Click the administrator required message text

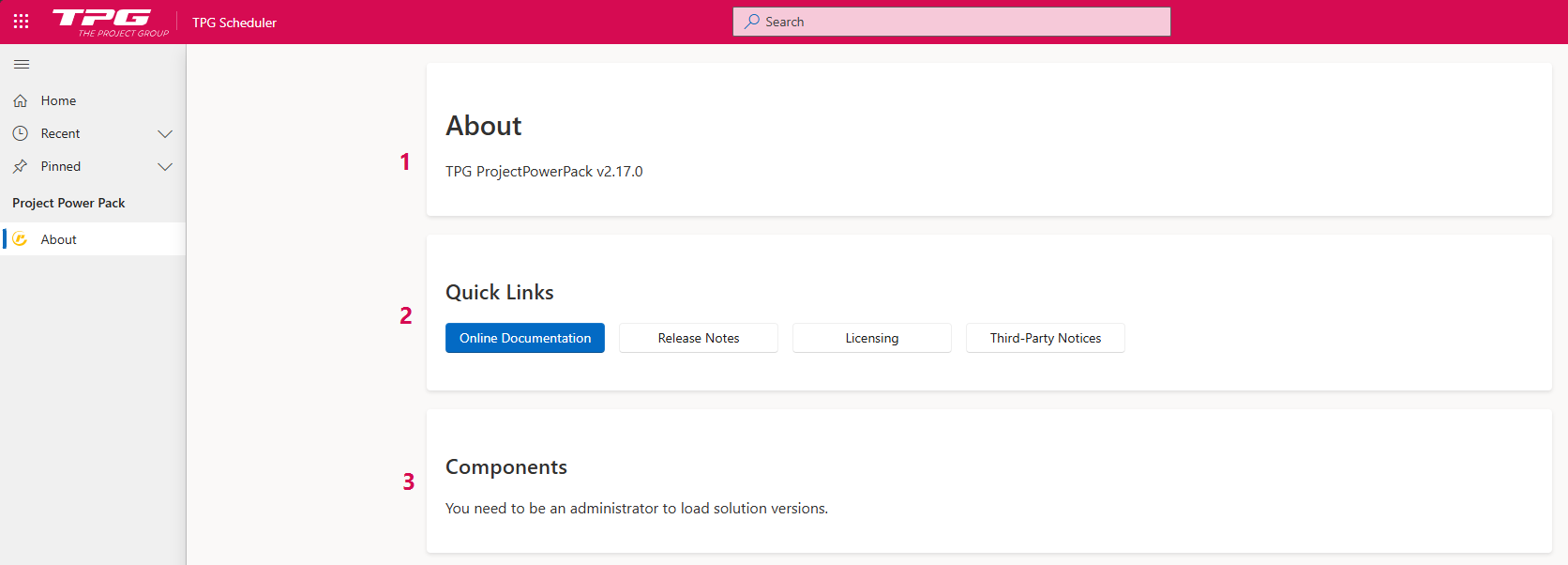(x=637, y=509)
